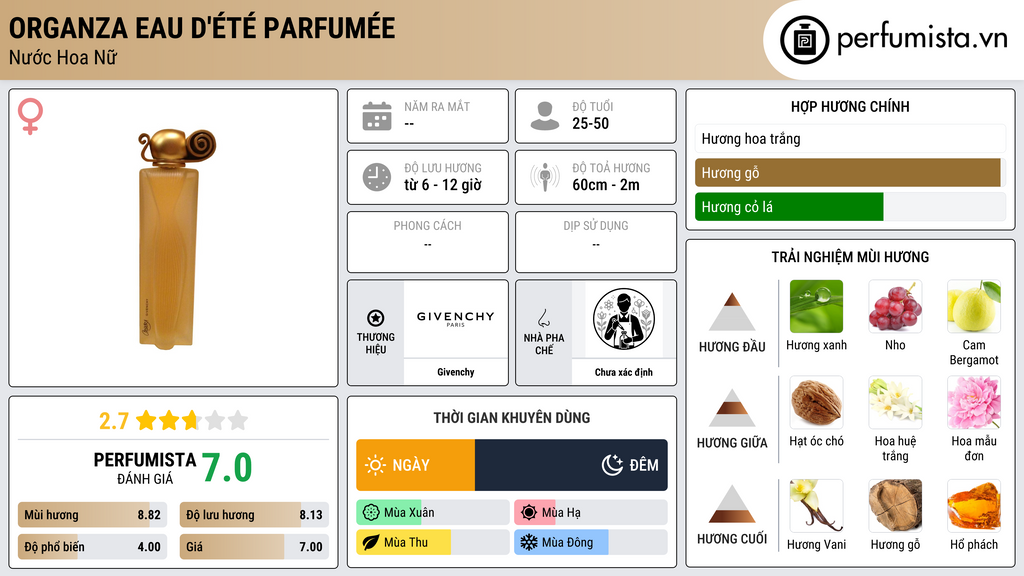Image resolution: width=1024 pixels, height=576 pixels.
Task: Click the Givenchy brand name label
Action: [x=456, y=372]
